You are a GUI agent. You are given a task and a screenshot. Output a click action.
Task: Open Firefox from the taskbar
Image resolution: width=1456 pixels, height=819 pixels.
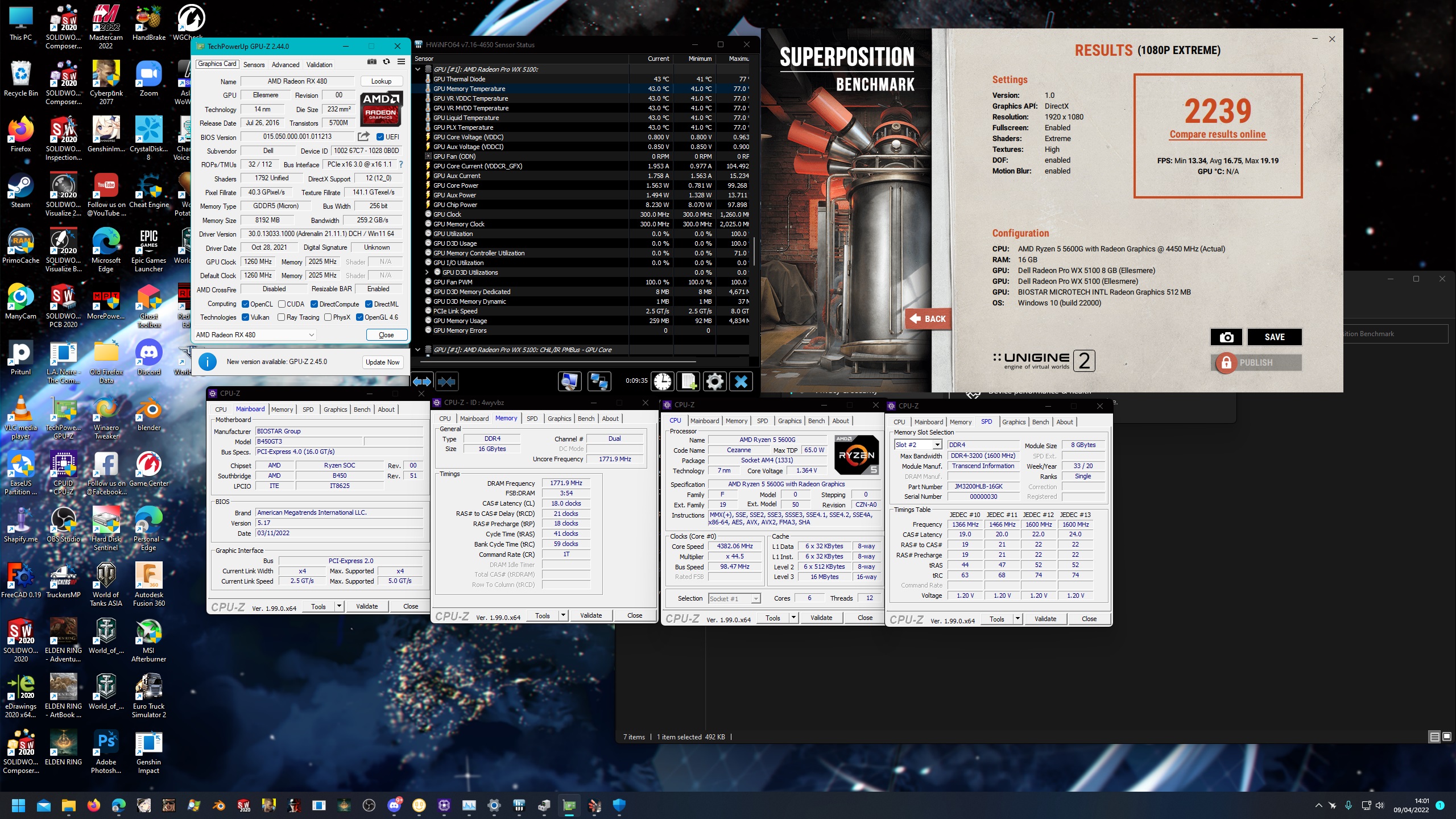tap(94, 805)
